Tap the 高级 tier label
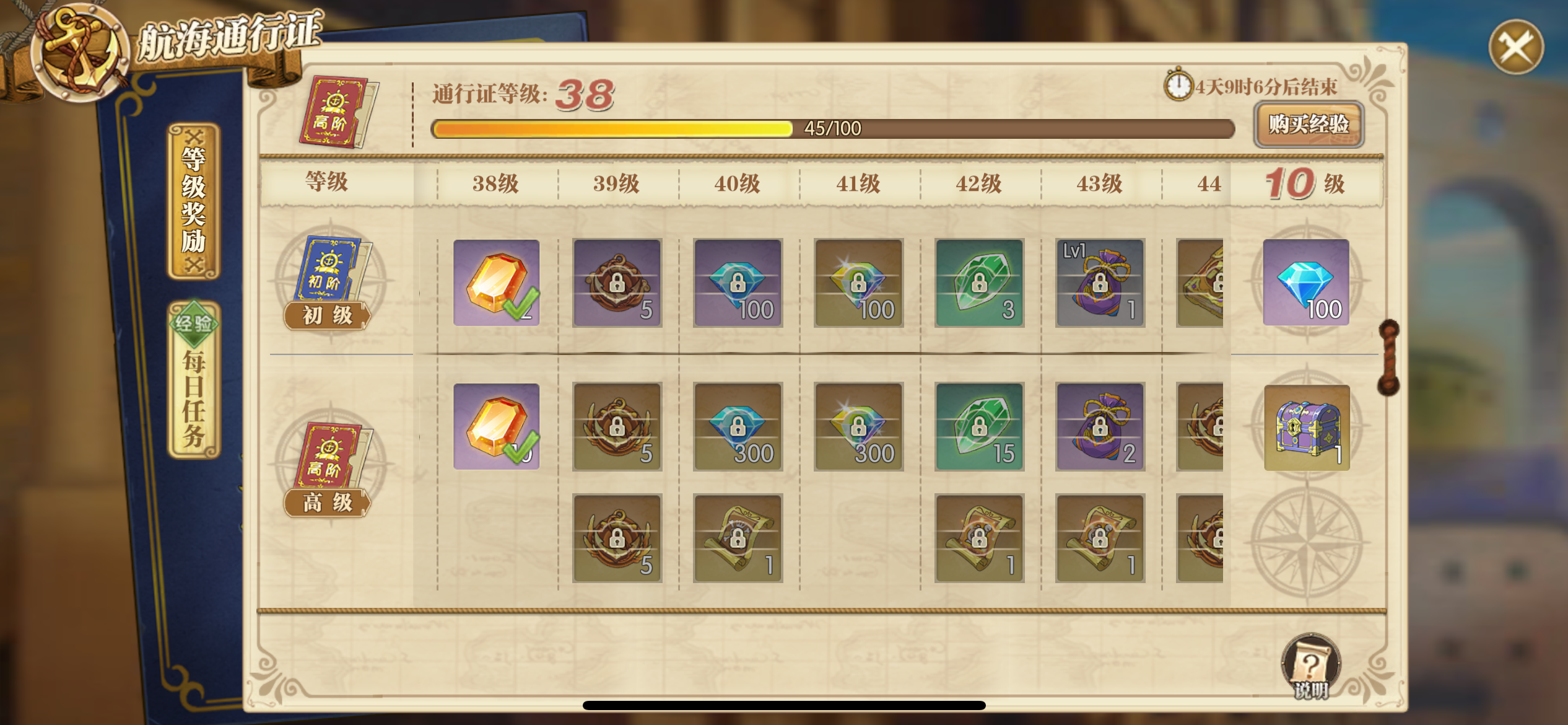This screenshot has width=1568, height=725. (x=327, y=503)
